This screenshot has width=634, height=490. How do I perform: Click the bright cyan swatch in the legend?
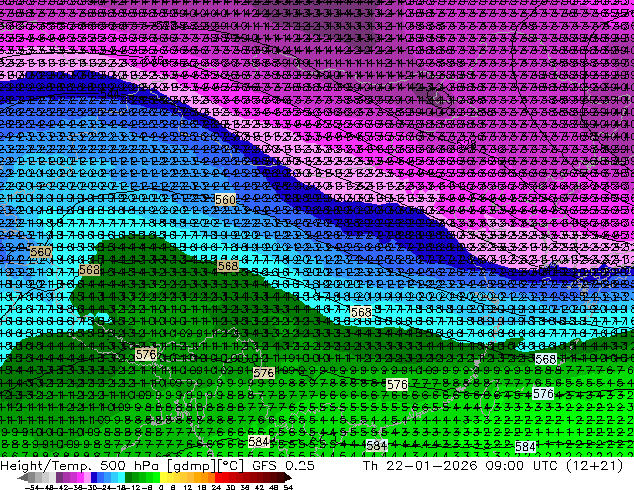pos(121,478)
